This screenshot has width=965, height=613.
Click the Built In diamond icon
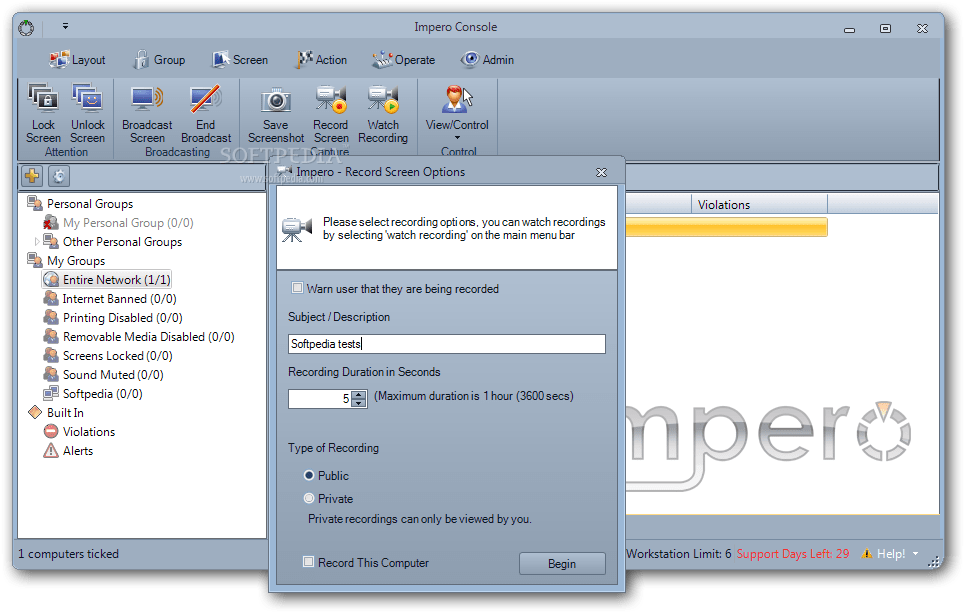tap(35, 412)
